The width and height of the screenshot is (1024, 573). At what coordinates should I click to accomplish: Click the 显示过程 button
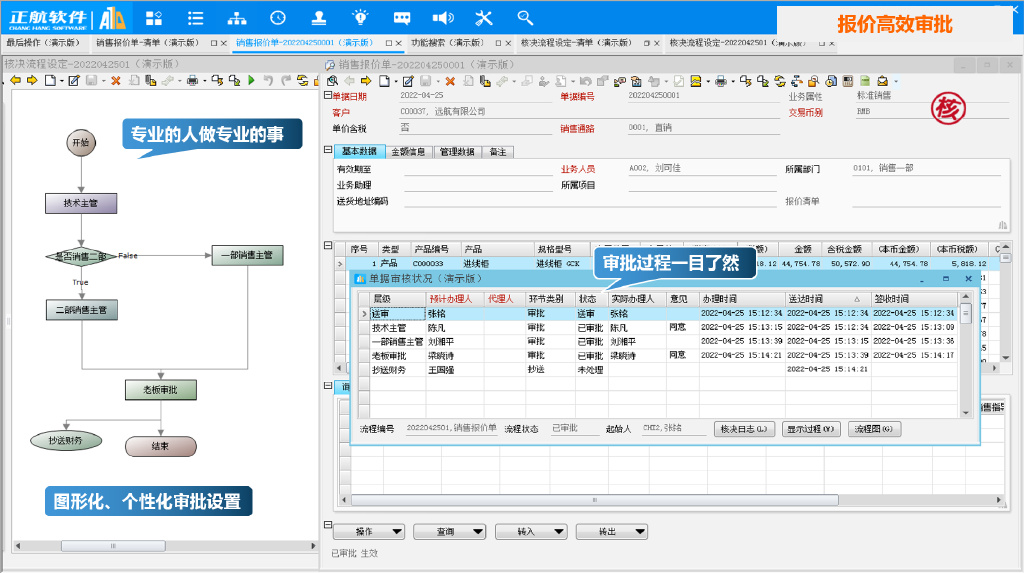[810, 429]
